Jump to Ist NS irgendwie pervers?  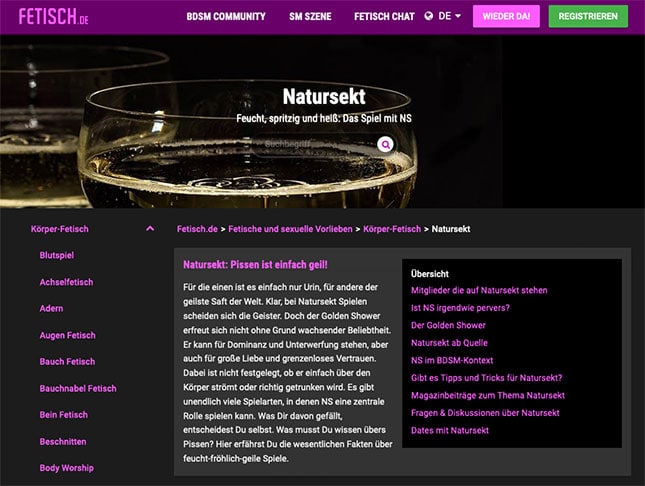460,308
